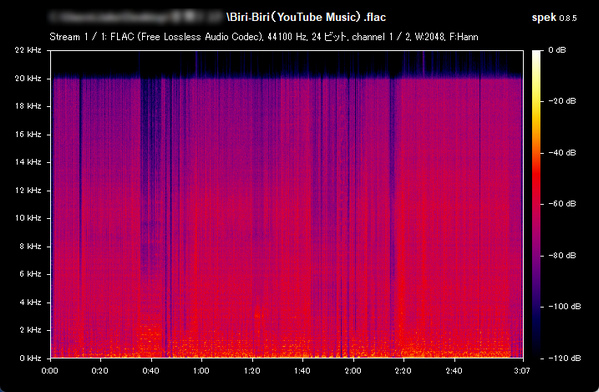Click the 2:40 time axis label

tap(454, 371)
